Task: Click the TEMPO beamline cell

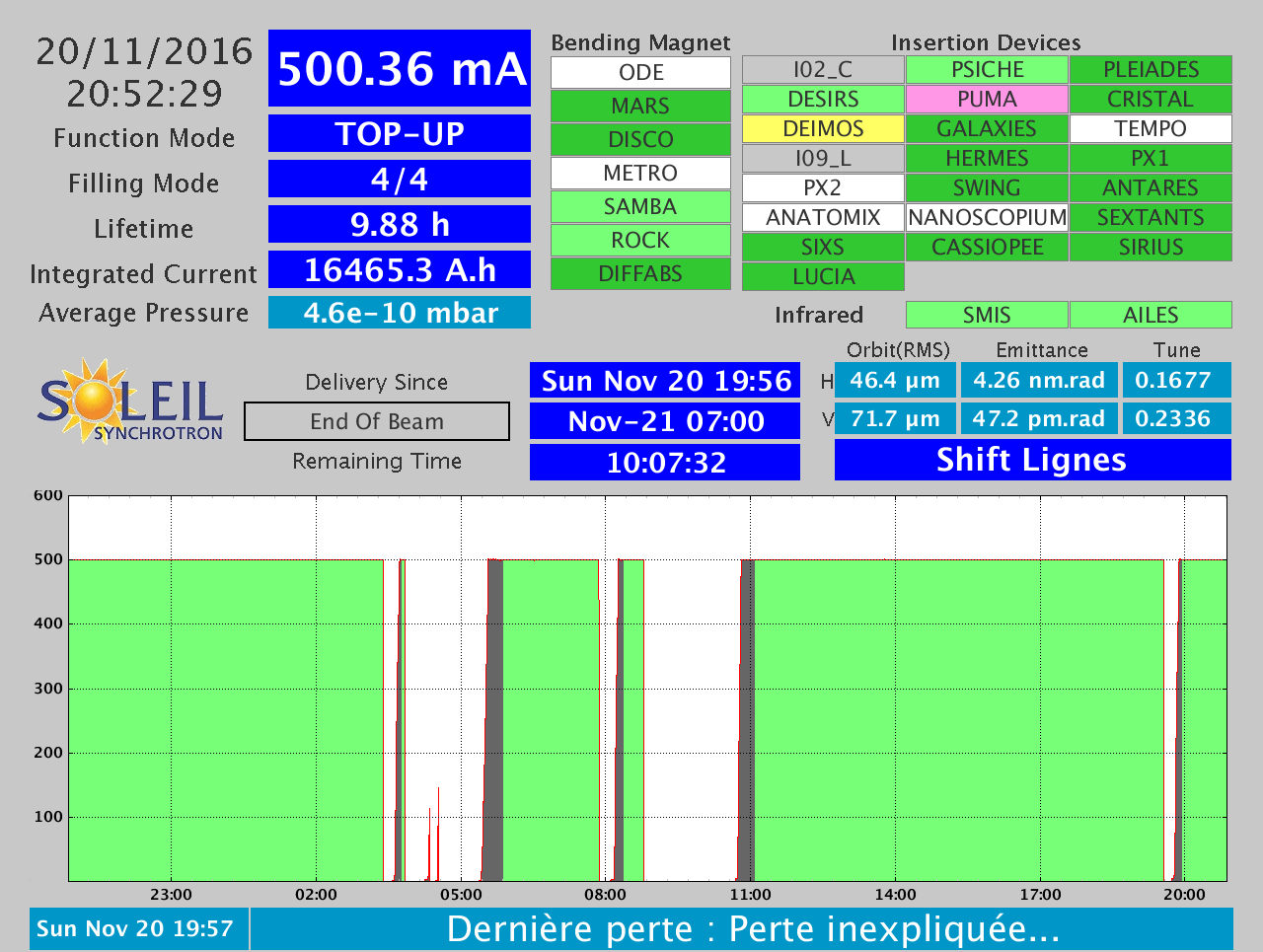Action: (x=1151, y=128)
